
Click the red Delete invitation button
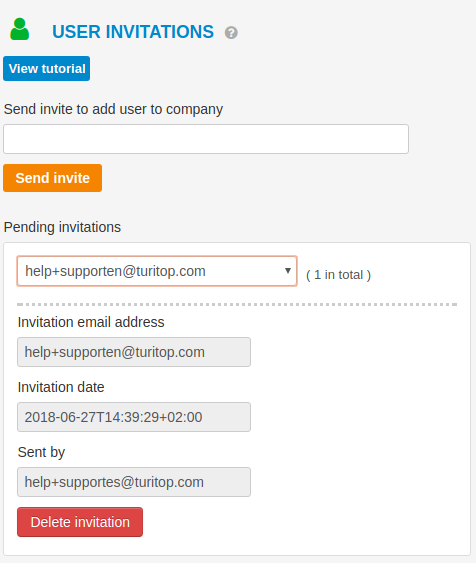[x=80, y=522]
